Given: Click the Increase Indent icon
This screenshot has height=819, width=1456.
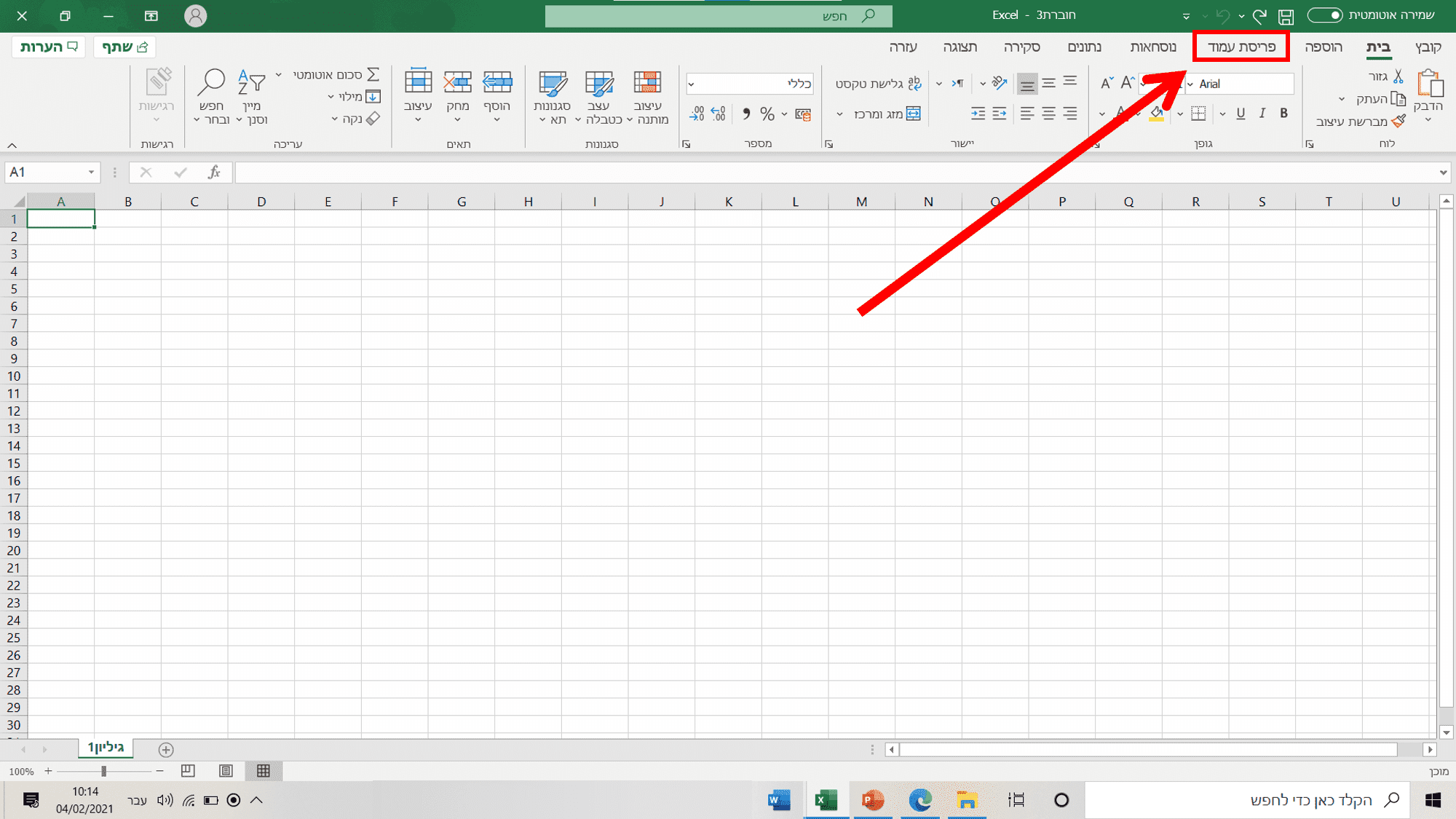Looking at the screenshot, I should [978, 113].
